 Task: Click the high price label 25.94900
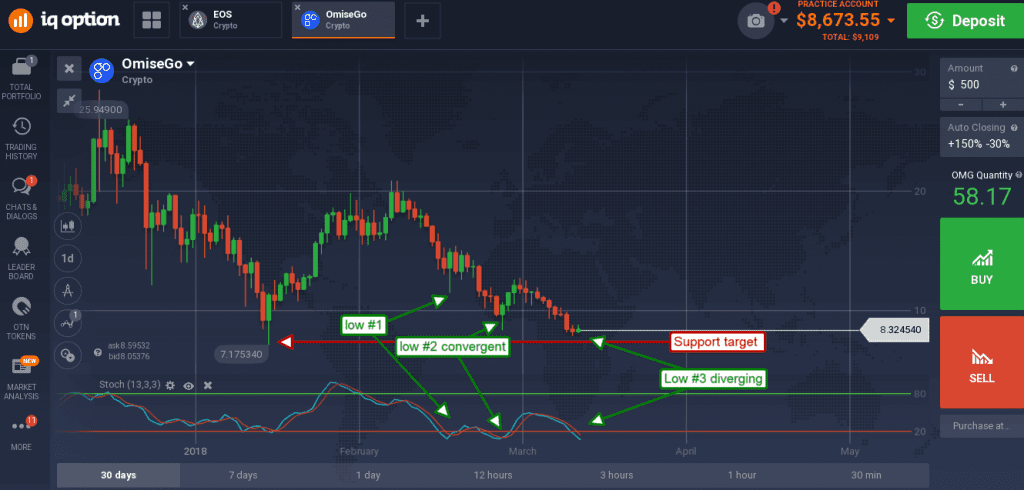[x=102, y=110]
